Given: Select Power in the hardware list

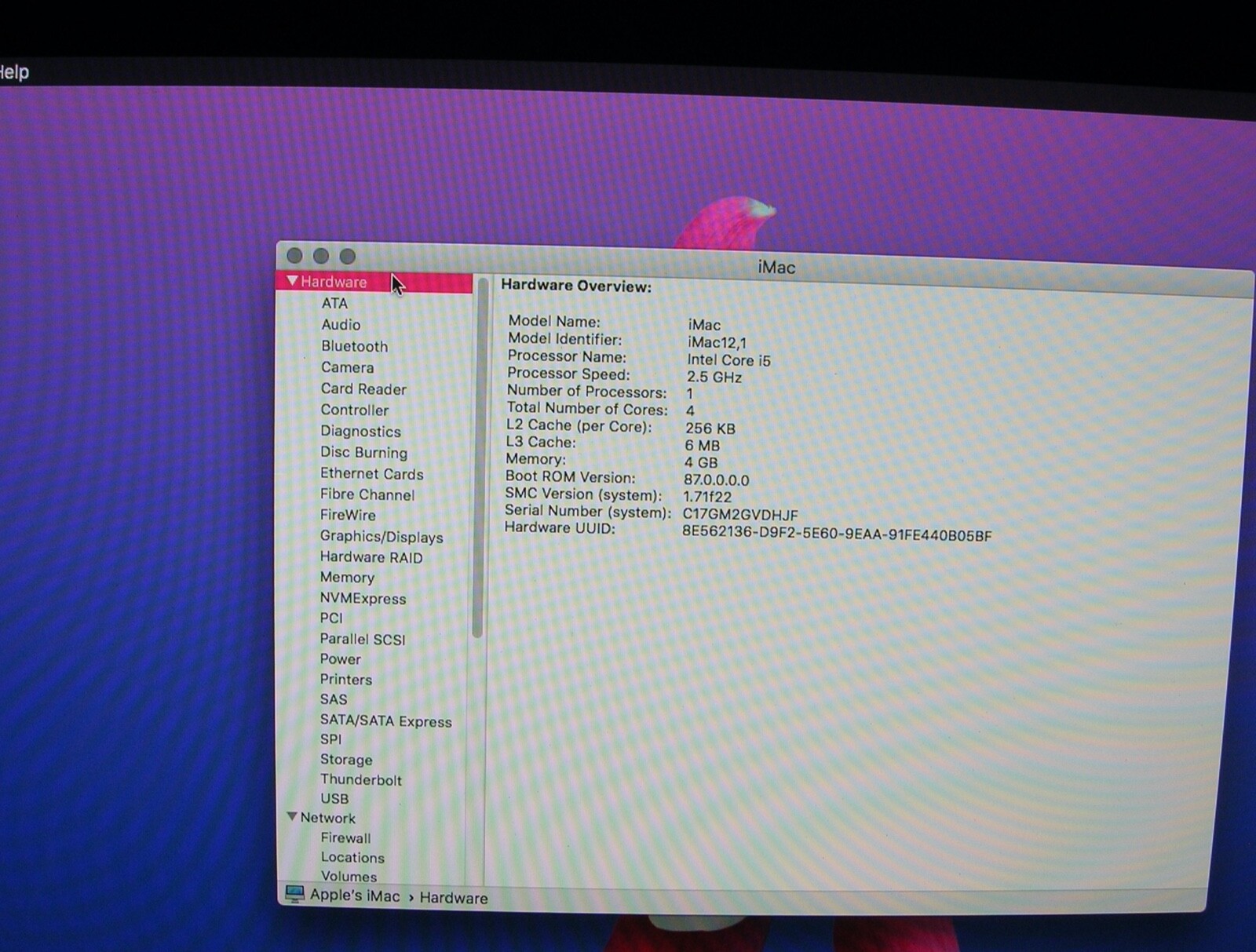Looking at the screenshot, I should click(x=340, y=659).
